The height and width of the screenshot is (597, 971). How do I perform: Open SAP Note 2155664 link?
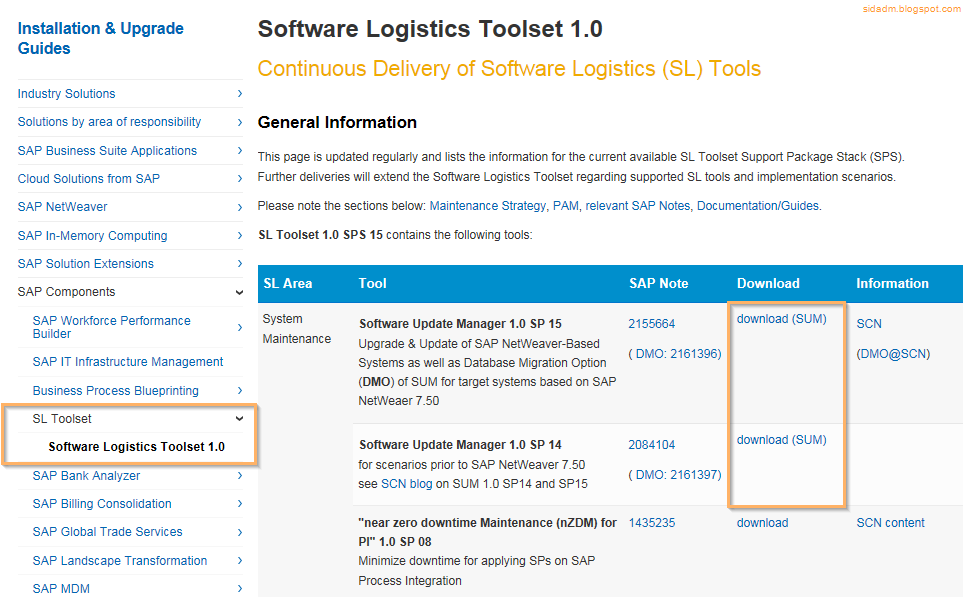pyautogui.click(x=651, y=324)
